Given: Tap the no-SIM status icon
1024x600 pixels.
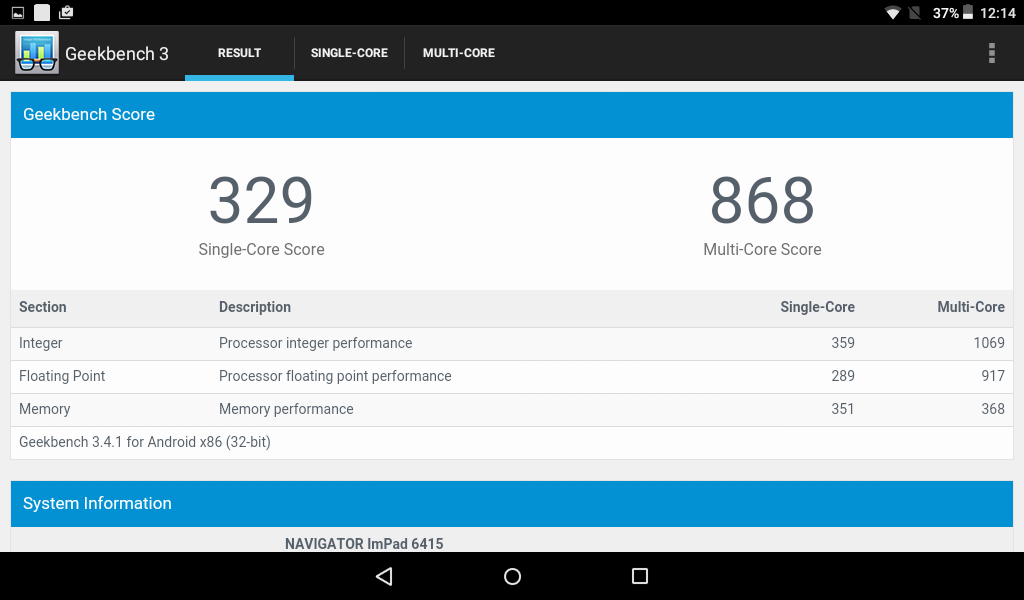Looking at the screenshot, I should [915, 13].
